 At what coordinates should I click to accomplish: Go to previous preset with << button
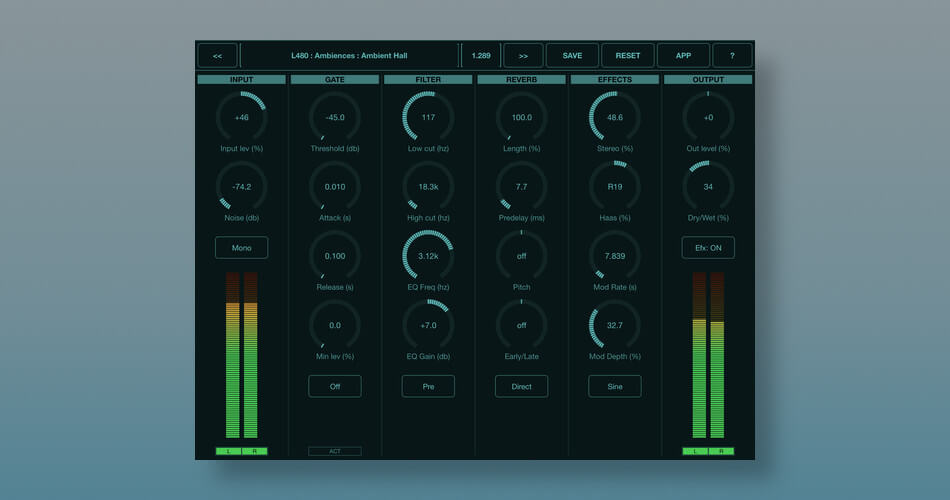(x=217, y=56)
